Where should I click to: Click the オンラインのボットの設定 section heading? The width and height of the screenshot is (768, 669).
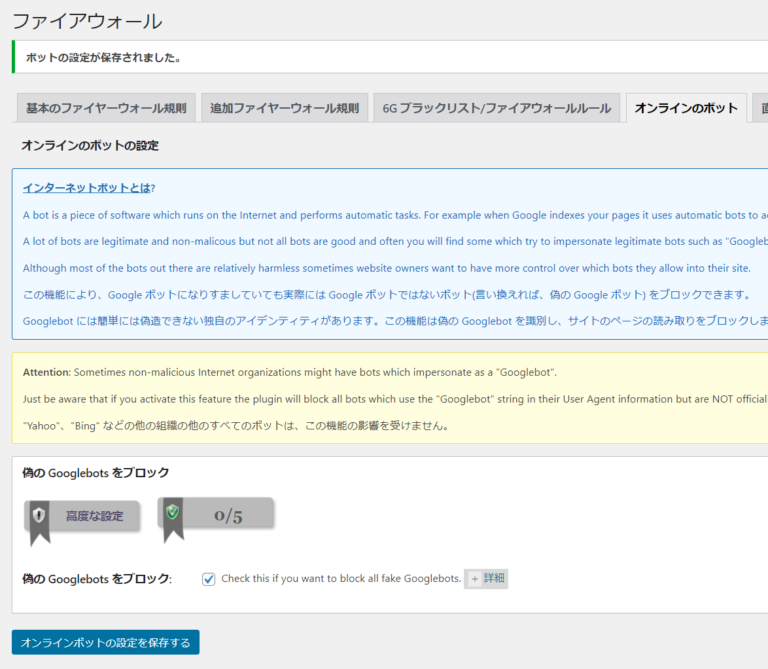coord(90,145)
